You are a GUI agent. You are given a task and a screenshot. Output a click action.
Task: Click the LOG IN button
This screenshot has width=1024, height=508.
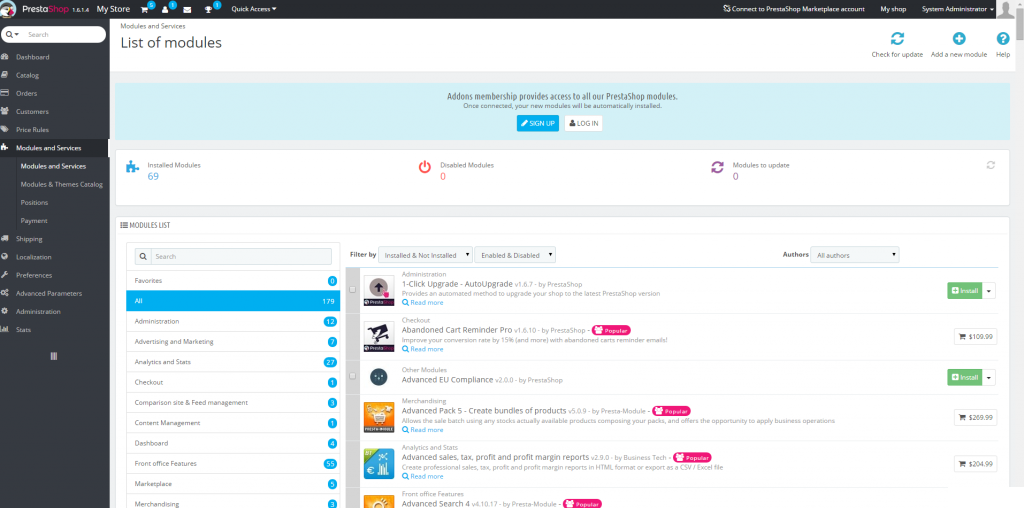click(583, 123)
